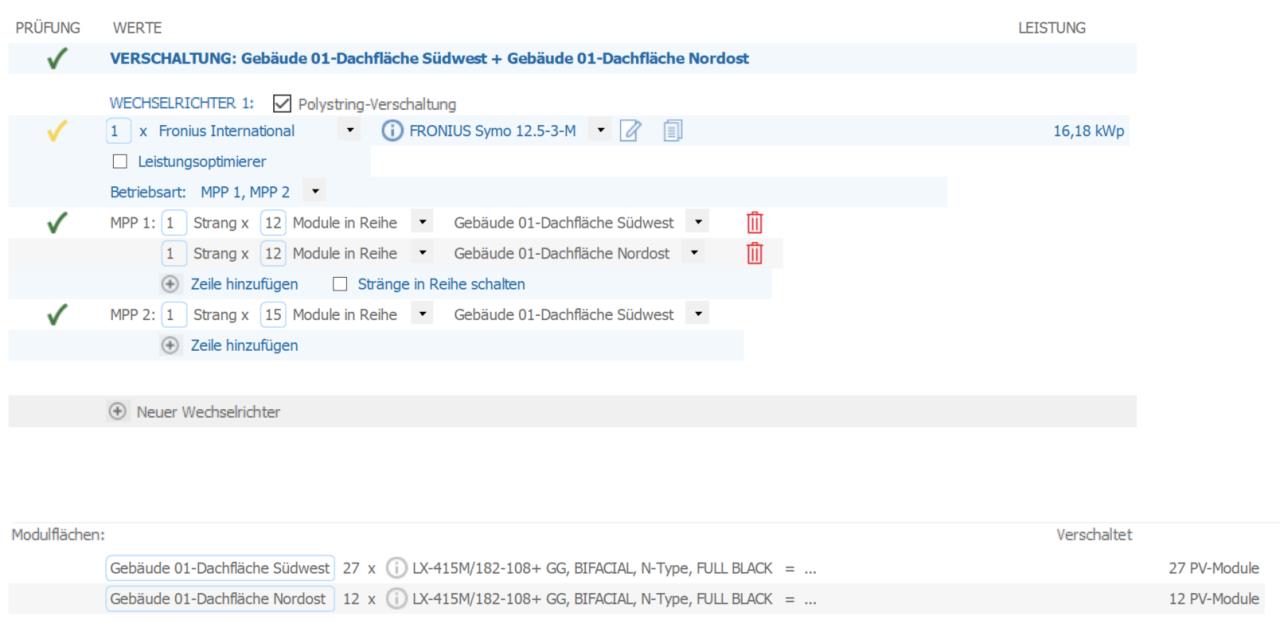Click Gebäude 01-Dachfläche Südwest module area button

point(219,569)
